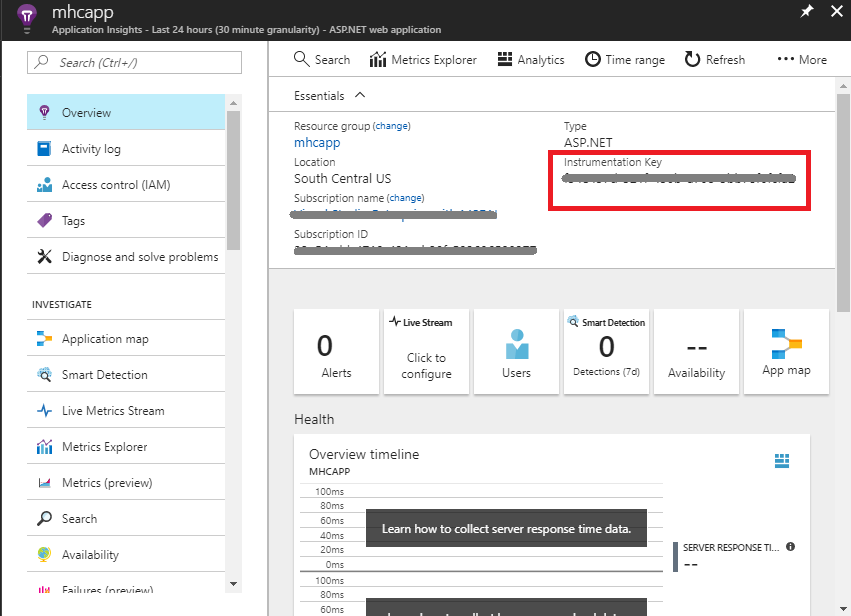Click the sidebar Search magnifier icon under Investigate
Viewport: 851px width, 616px height.
(x=45, y=518)
